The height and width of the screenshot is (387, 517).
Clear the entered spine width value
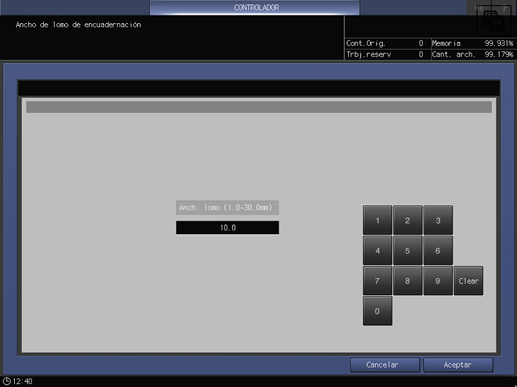pos(468,281)
